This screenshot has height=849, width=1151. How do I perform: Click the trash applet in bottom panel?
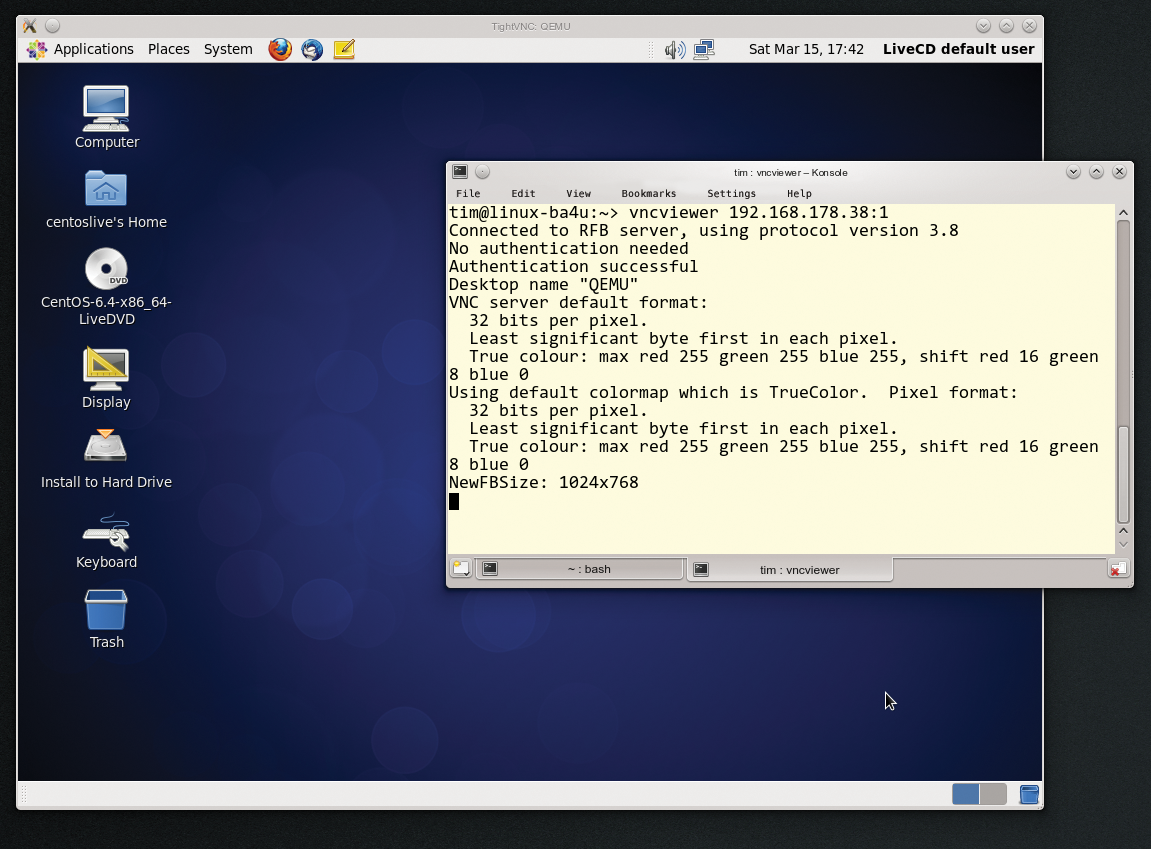click(1028, 794)
